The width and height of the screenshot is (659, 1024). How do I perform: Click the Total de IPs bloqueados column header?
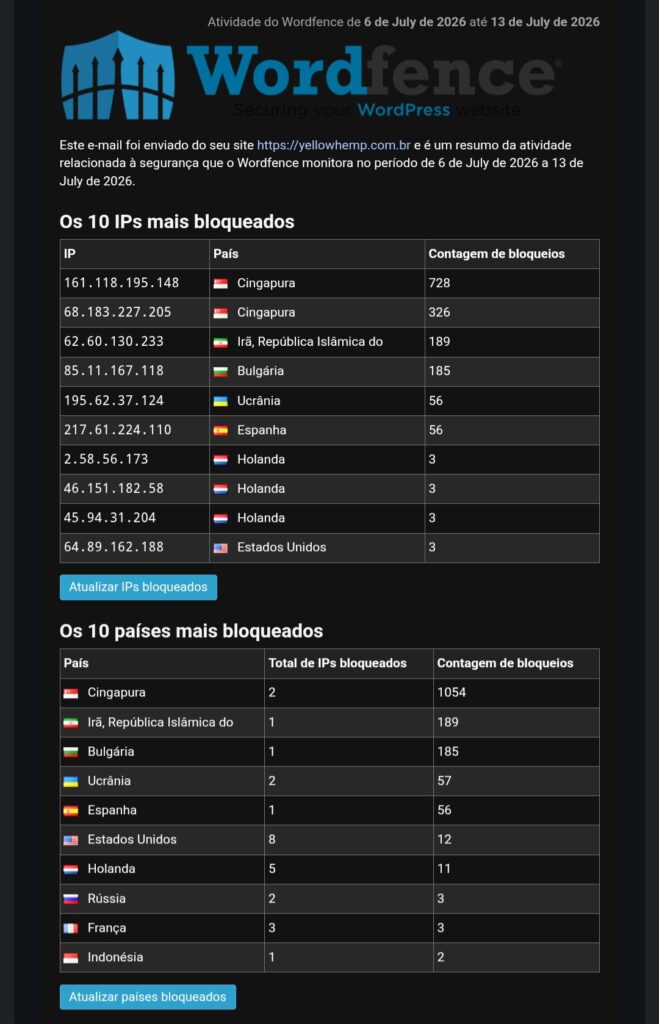[x=338, y=663]
